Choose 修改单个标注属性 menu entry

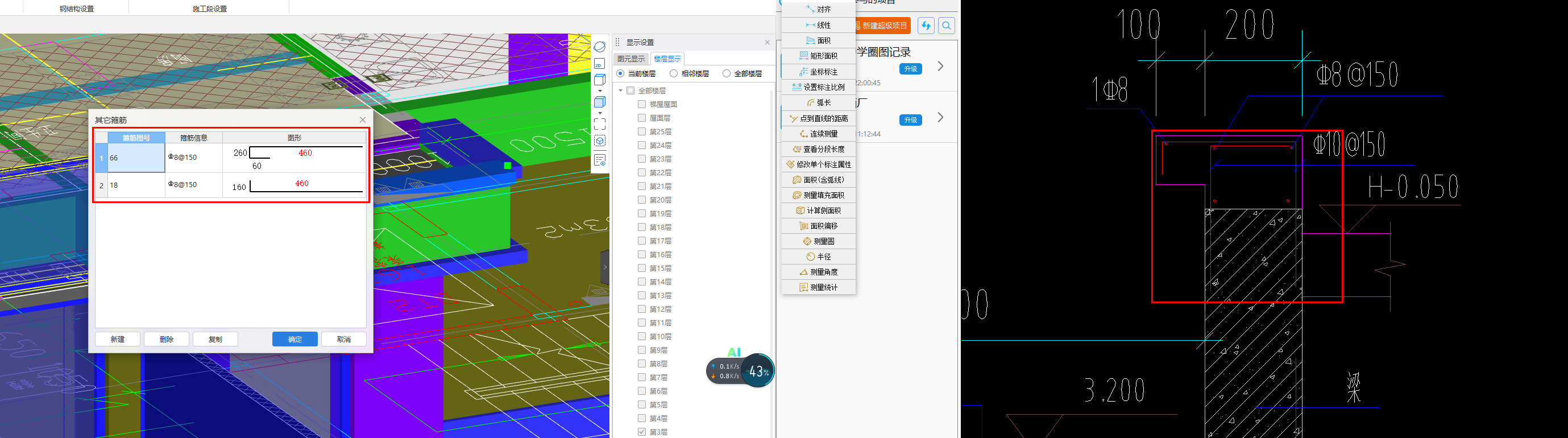[x=819, y=164]
